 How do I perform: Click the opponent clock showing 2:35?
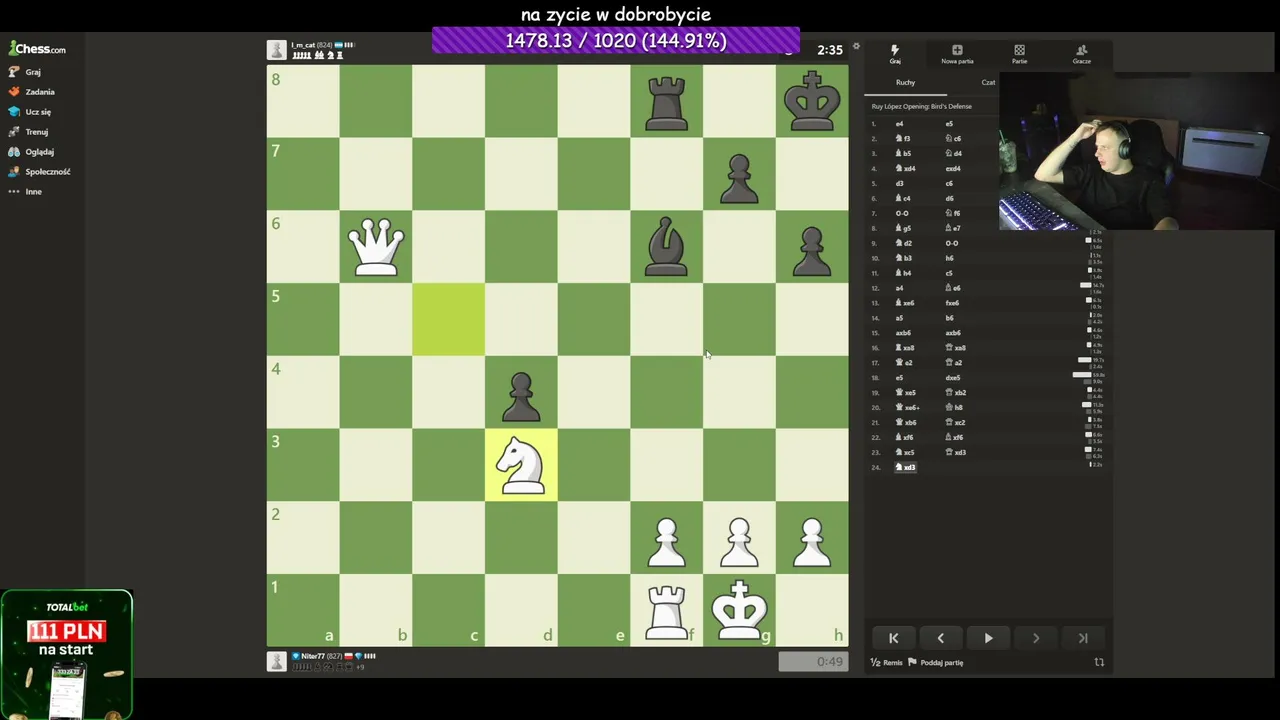coord(829,50)
